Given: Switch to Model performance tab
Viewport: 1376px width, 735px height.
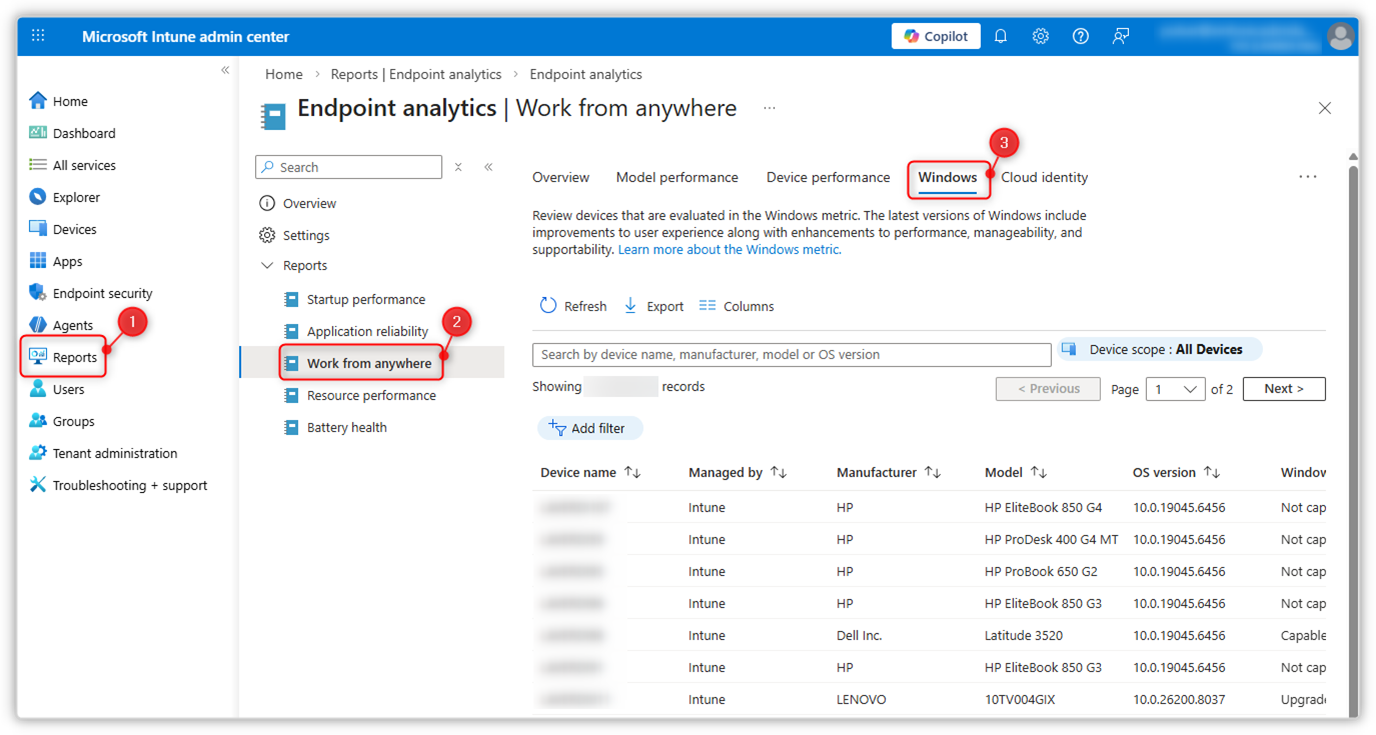Looking at the screenshot, I should click(677, 177).
